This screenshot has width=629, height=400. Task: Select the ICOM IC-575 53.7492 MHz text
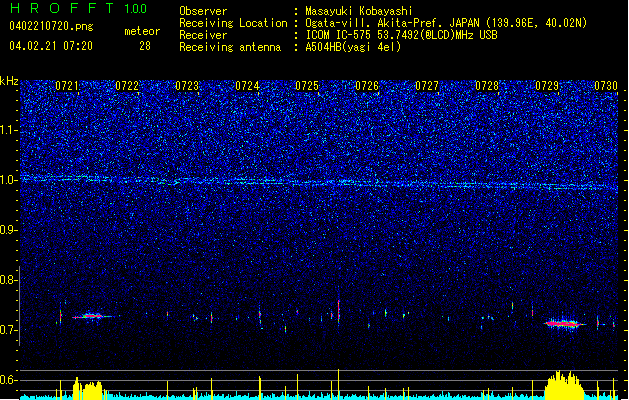(401, 35)
